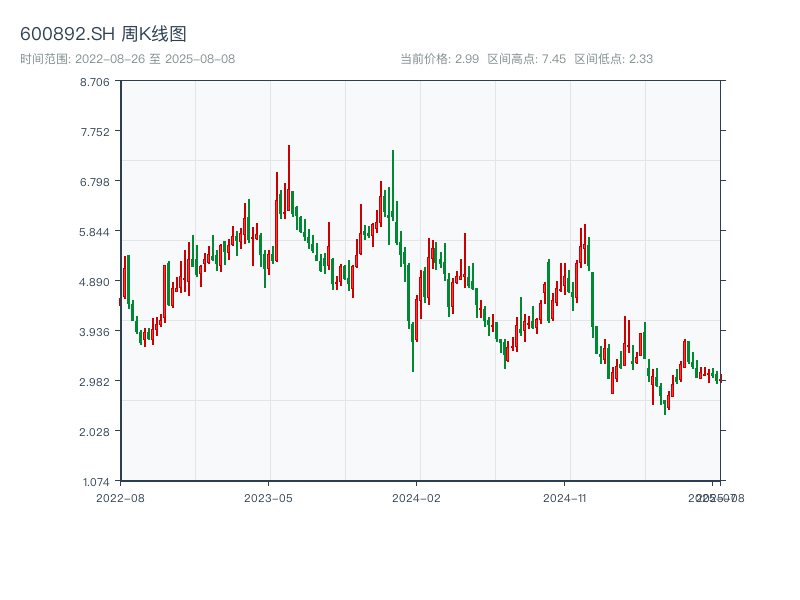This screenshot has width=800, height=600.
Task: Click the y-axis value 2.028
Action: pos(94,432)
